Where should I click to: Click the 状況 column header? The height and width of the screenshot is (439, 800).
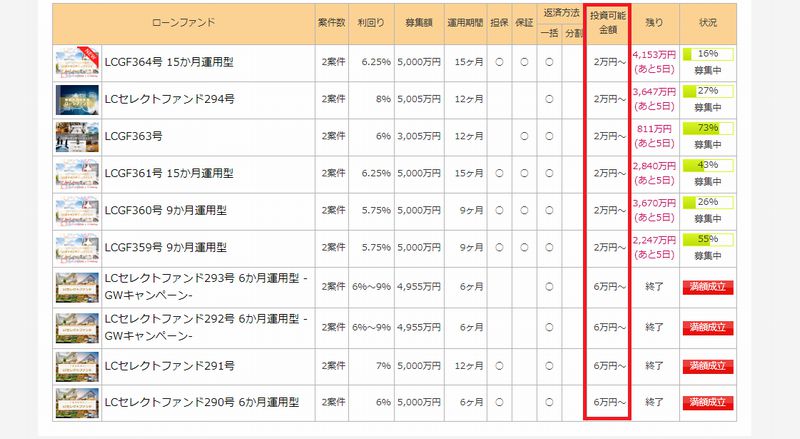[x=708, y=22]
